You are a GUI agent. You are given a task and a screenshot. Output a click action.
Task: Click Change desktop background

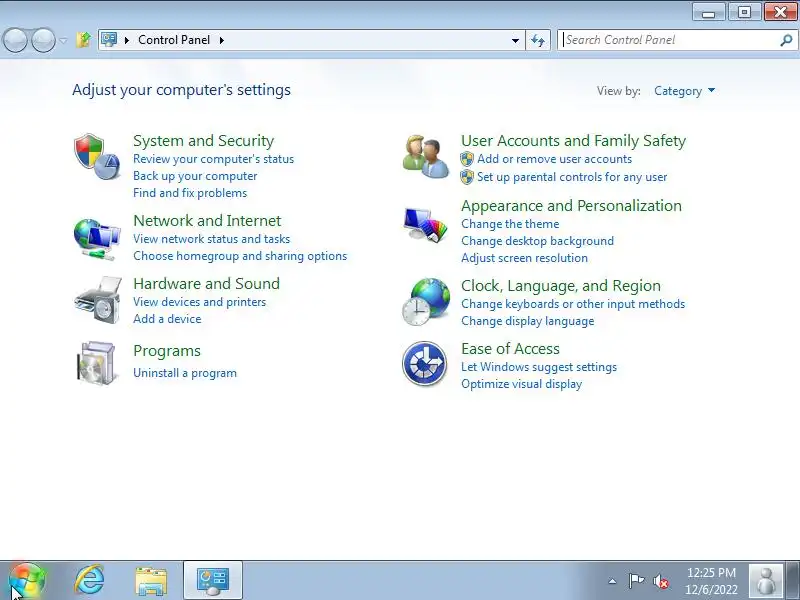pyautogui.click(x=537, y=241)
